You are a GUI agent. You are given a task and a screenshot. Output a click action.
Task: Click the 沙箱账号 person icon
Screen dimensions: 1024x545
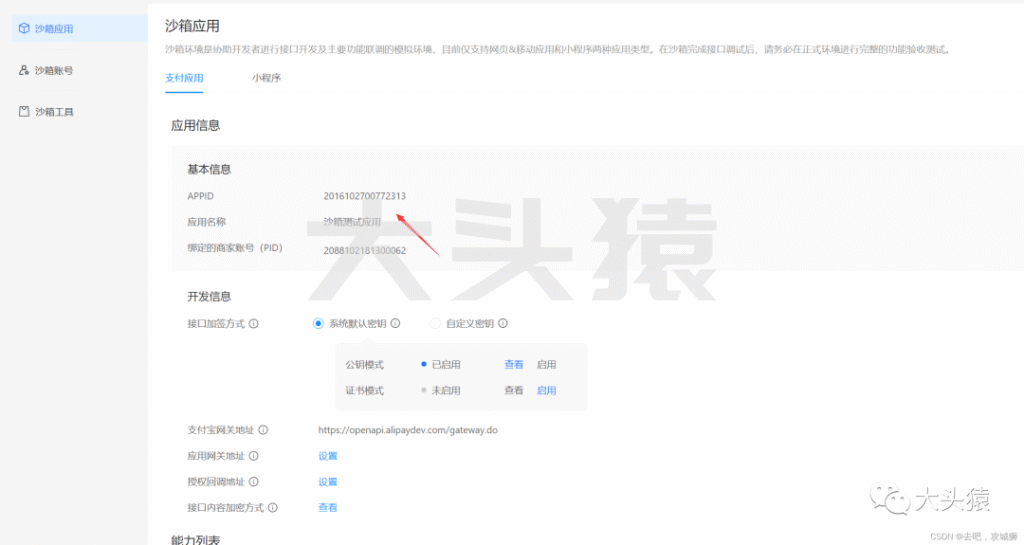24,70
